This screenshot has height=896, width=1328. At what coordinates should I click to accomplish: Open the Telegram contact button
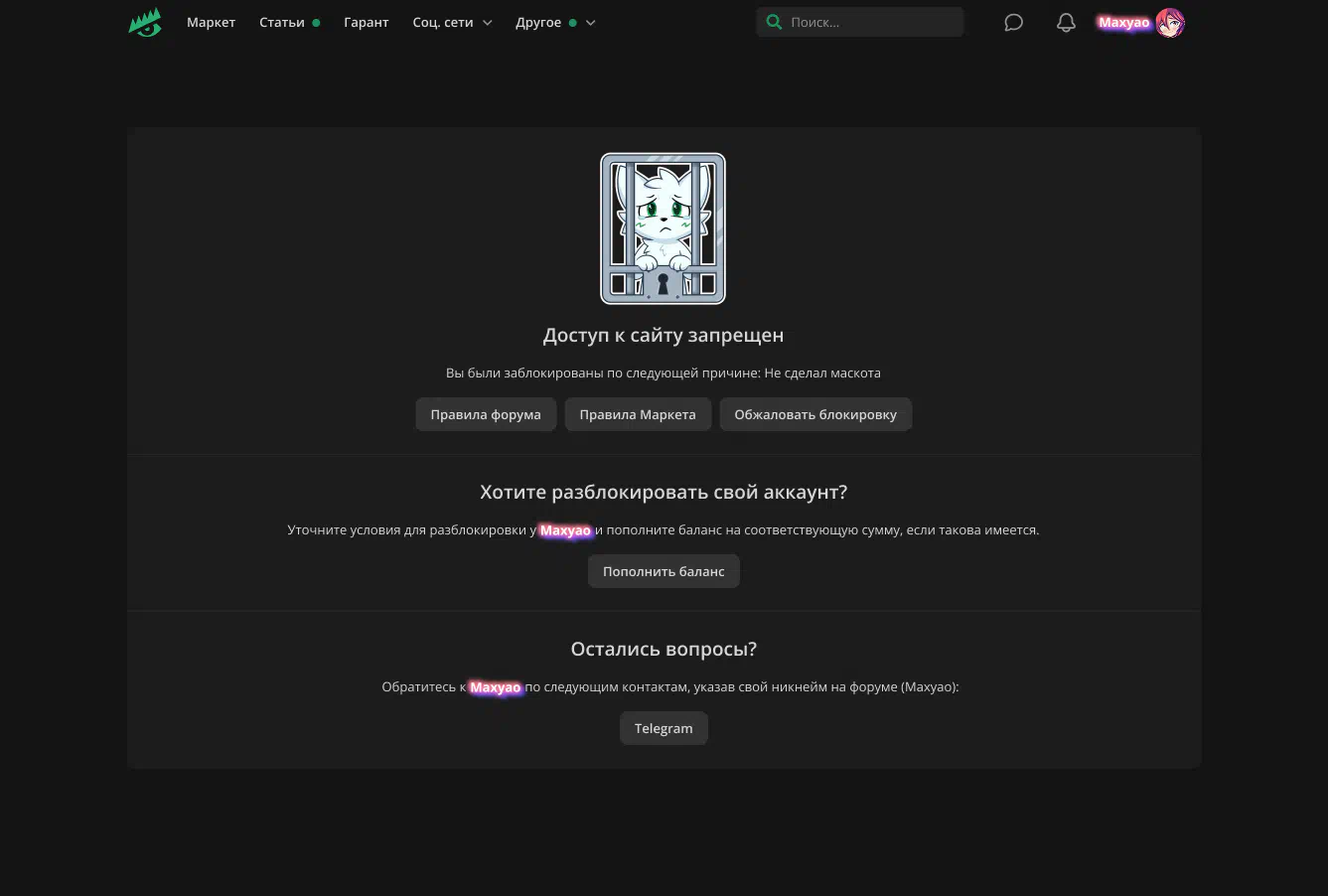pyautogui.click(x=664, y=728)
